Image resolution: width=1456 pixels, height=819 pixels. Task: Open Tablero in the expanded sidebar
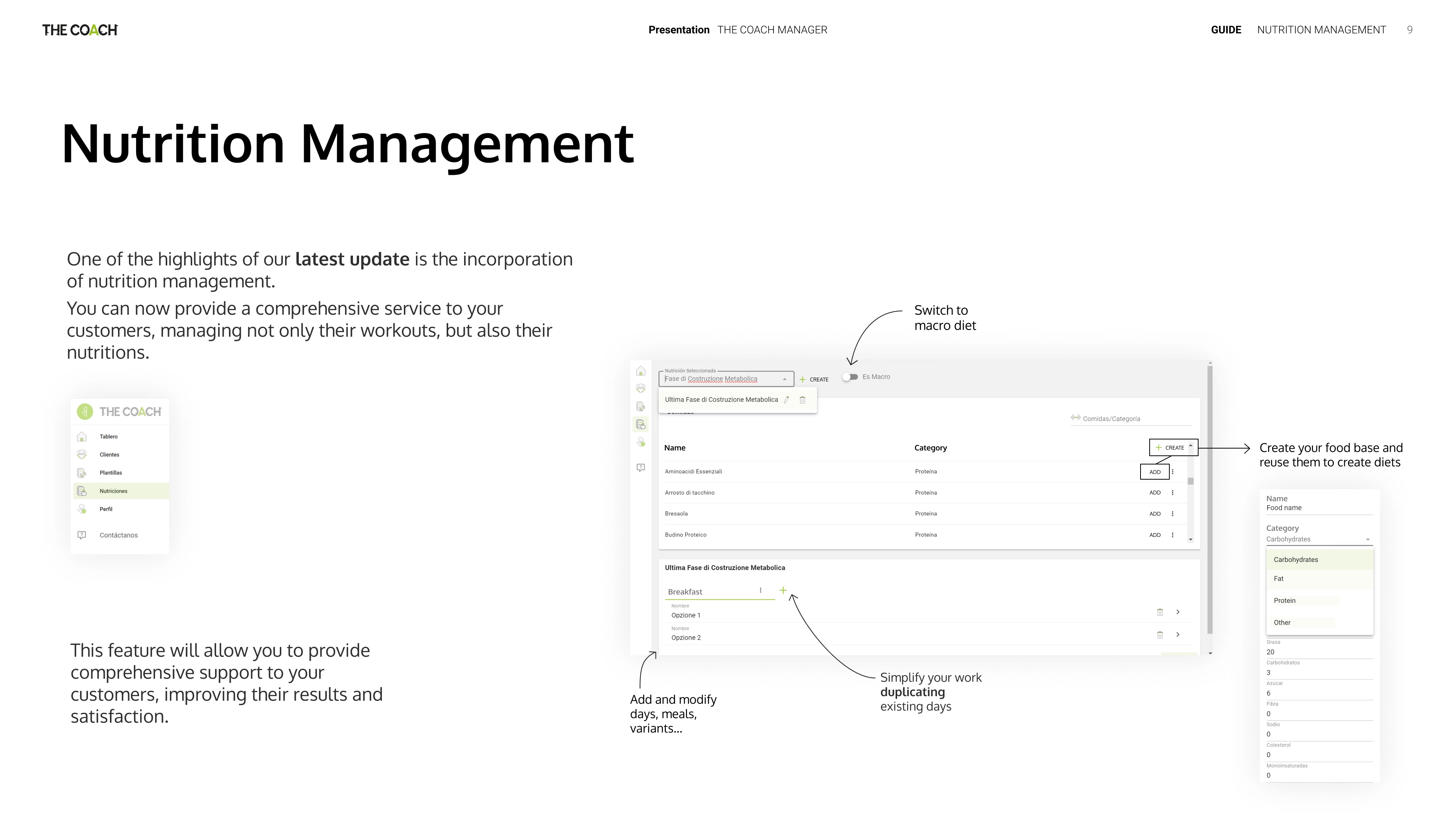pos(121,436)
